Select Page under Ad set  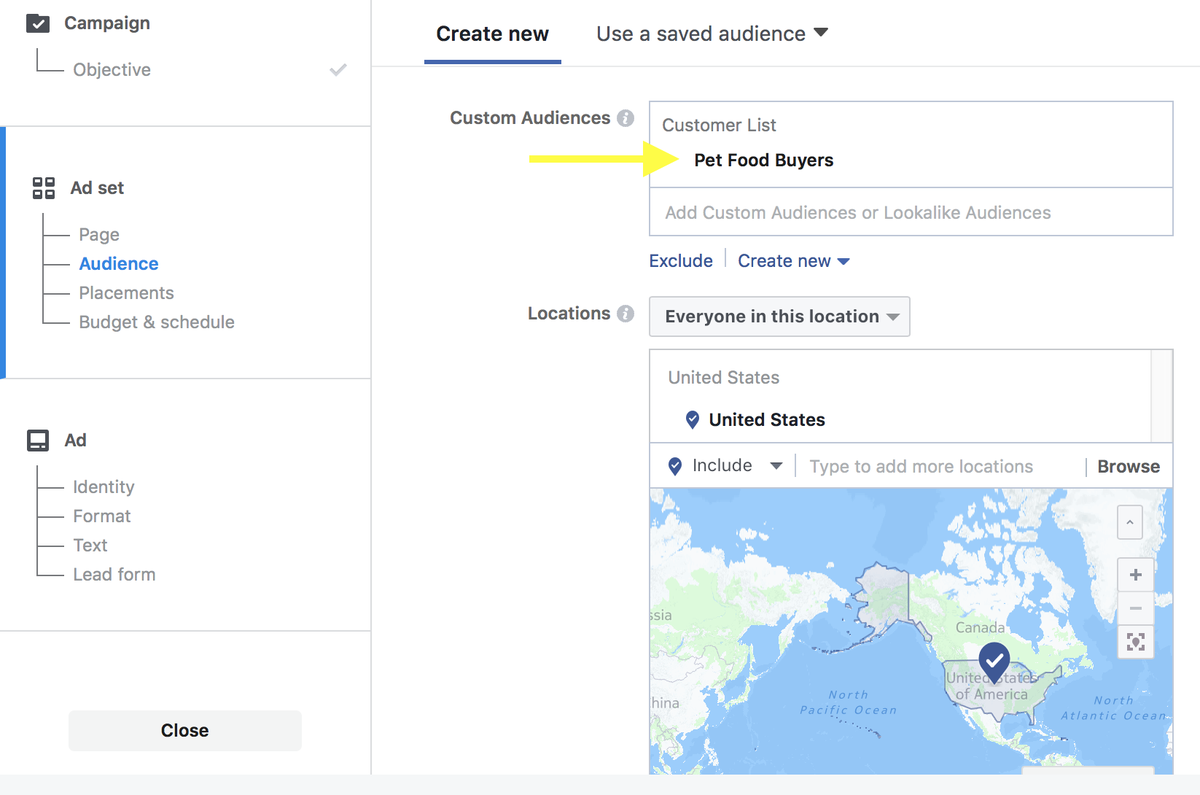click(x=99, y=234)
